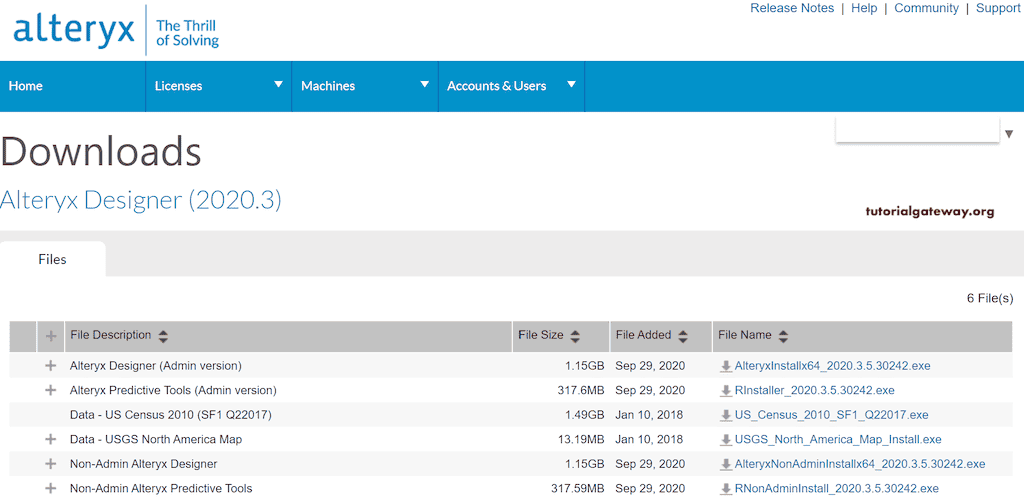Click the top-right selector input box
This screenshot has width=1024, height=501.
[917, 131]
